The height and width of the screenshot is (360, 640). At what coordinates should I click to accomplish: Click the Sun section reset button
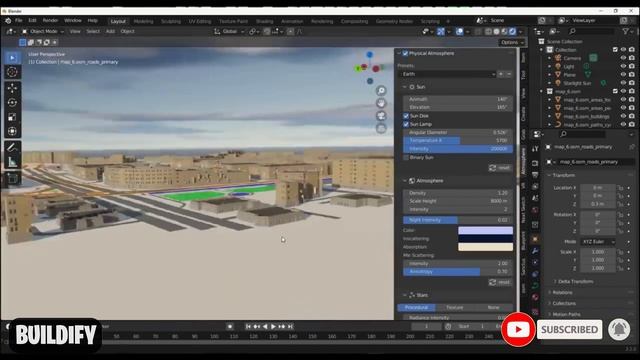[x=500, y=168]
